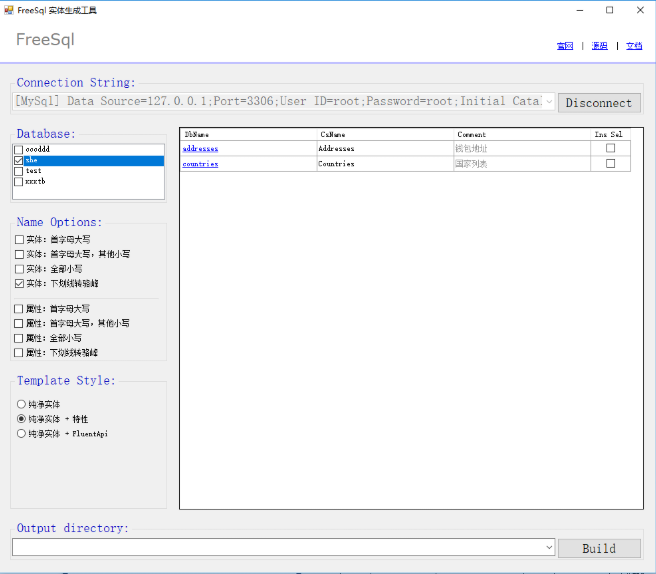This screenshot has width=656, height=574.
Task: Enable 属性: 下划线转驼峰 option
Action: 18,353
